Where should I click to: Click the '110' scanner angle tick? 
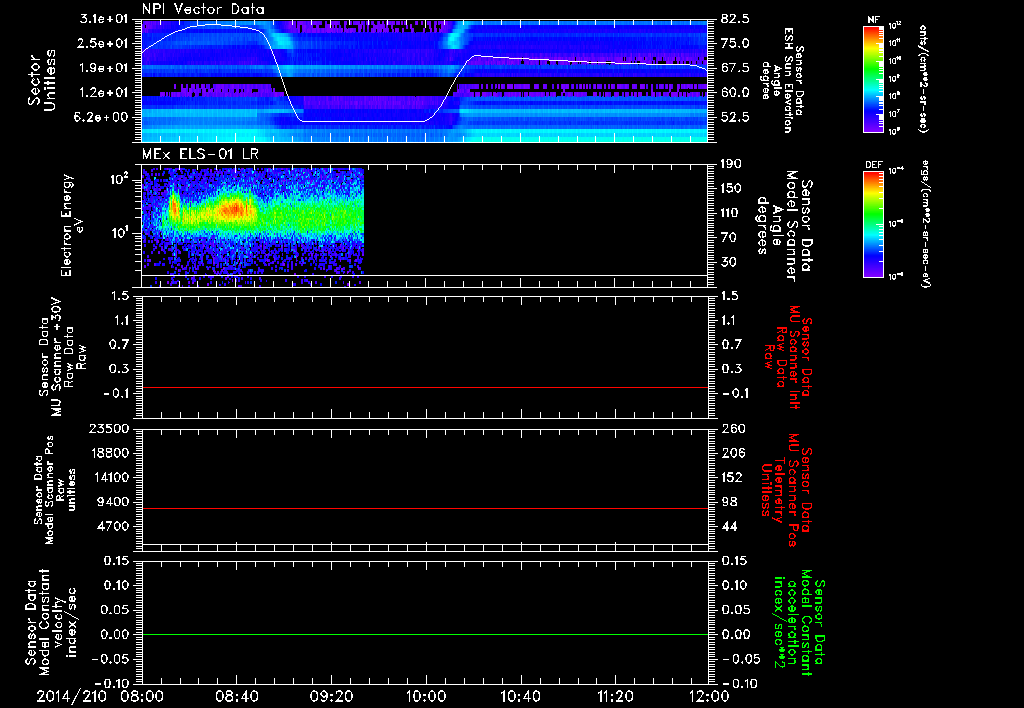[731, 213]
